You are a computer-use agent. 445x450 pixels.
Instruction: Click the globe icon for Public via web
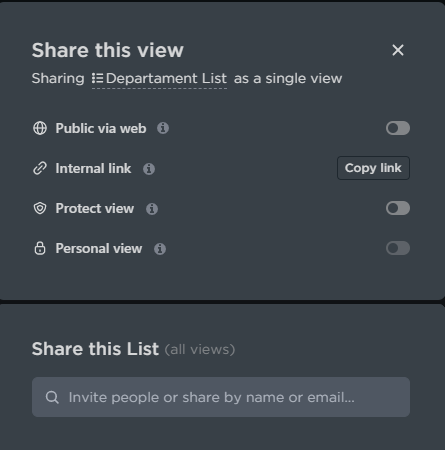(40, 128)
